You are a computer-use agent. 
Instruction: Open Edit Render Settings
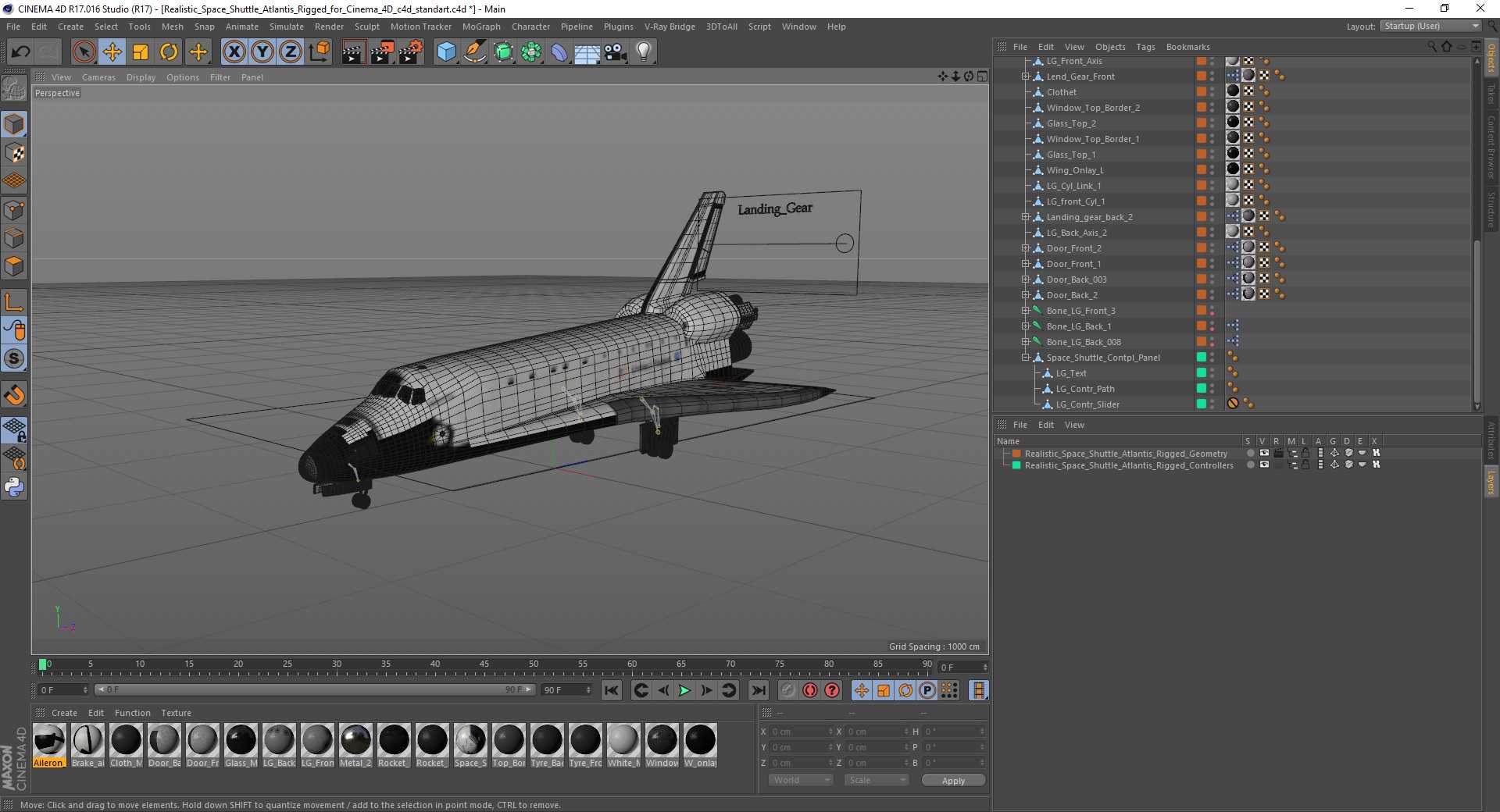(x=411, y=52)
